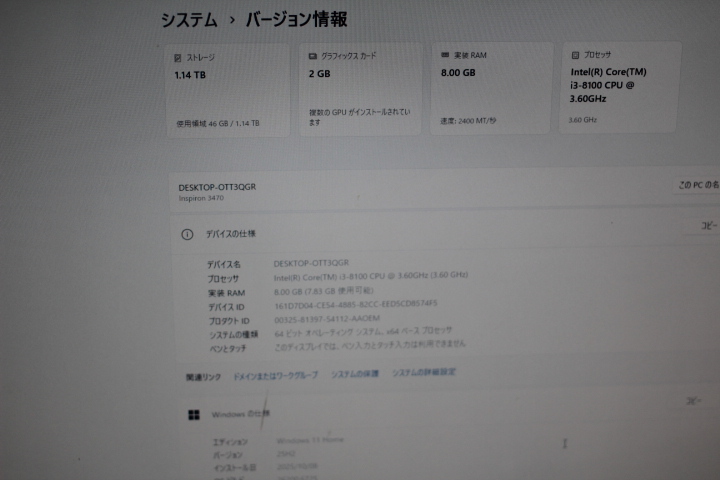
Task: Open the プロセッサ i3-8100 card
Action: point(618,87)
